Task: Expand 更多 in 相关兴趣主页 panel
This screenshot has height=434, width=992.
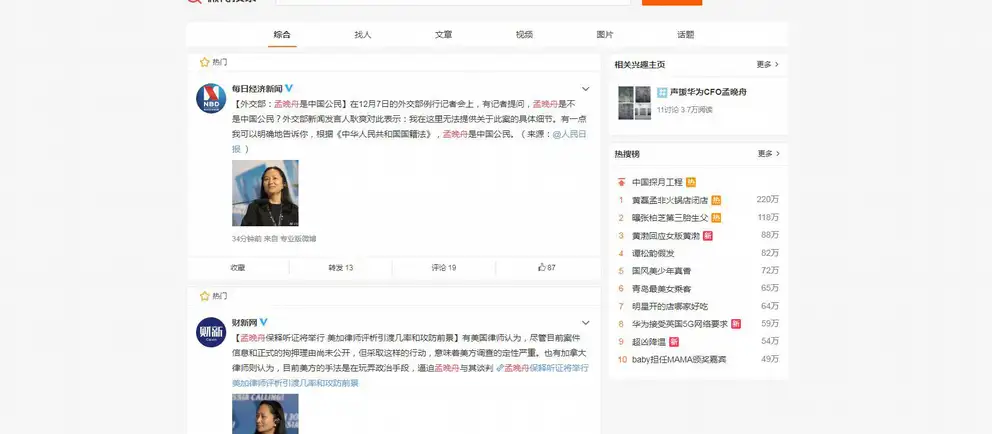Action: pyautogui.click(x=767, y=65)
